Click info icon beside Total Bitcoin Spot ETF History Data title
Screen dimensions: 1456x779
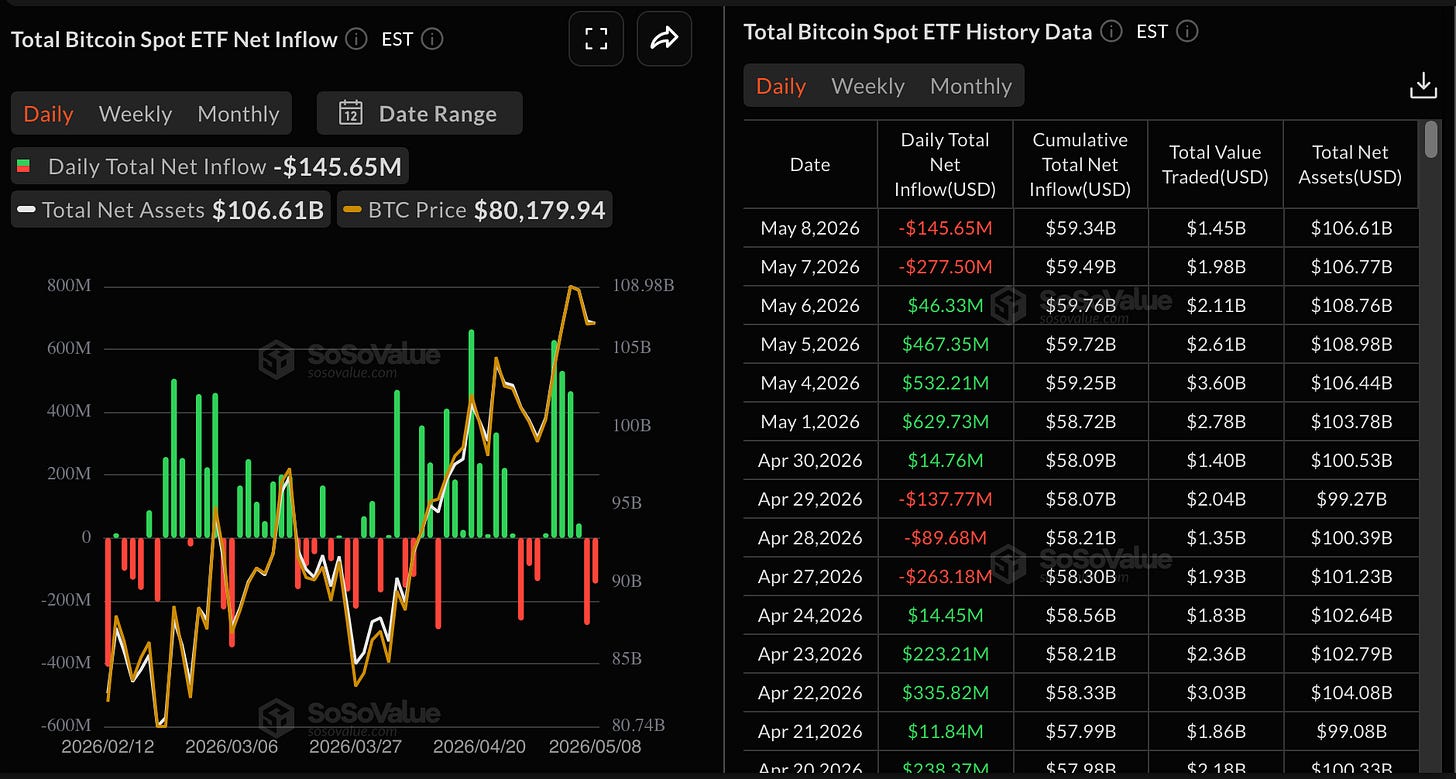(x=1111, y=32)
